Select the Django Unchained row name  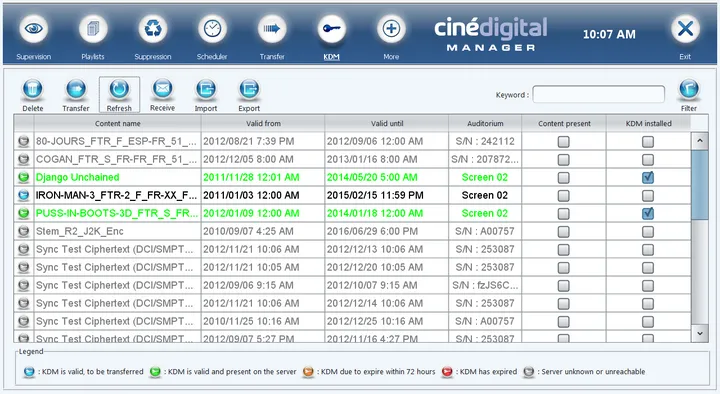click(x=78, y=177)
